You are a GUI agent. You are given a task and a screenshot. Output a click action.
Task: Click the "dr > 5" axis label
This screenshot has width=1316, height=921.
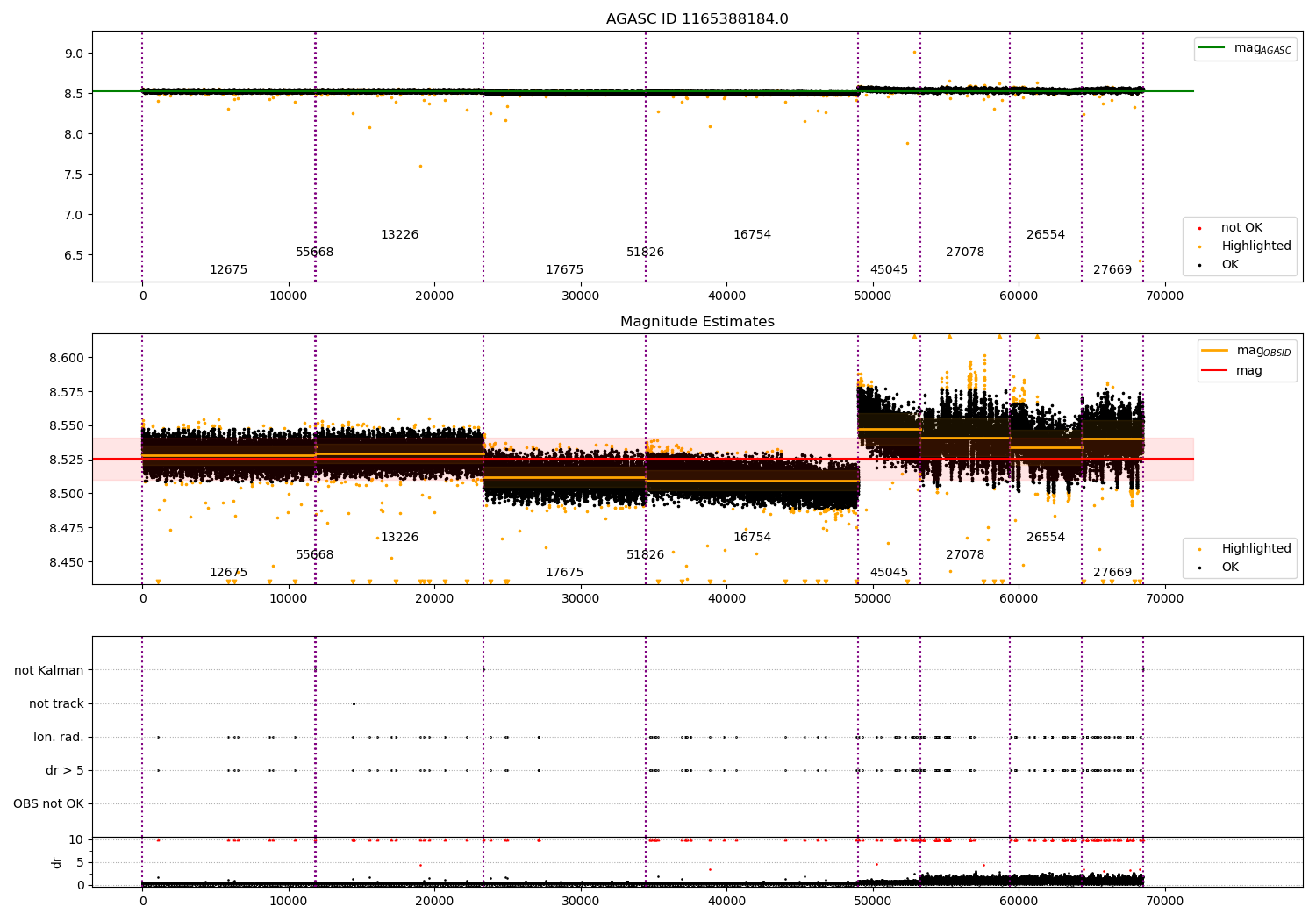[x=65, y=770]
